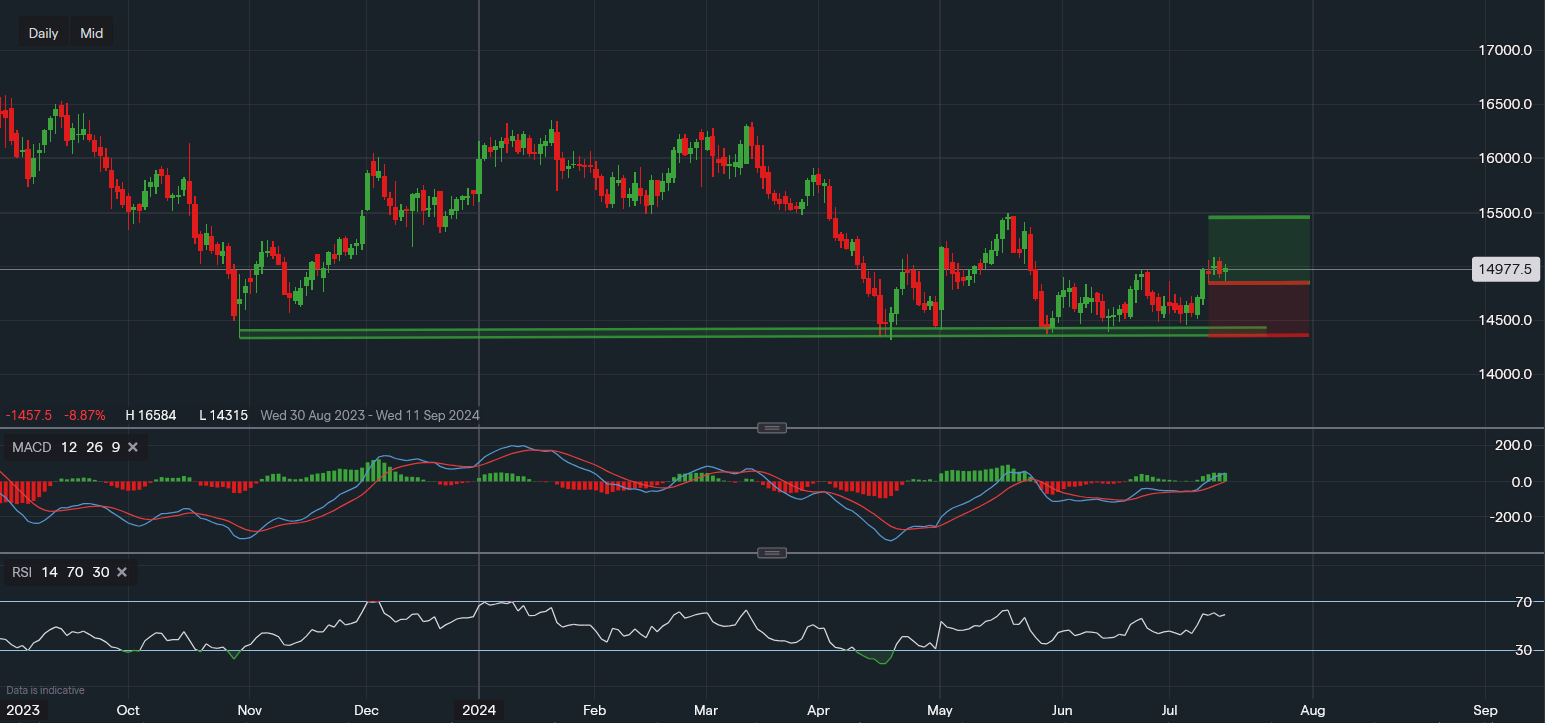The width and height of the screenshot is (1545, 723).
Task: Click the MACD 12 26 9 parameter values
Action: coord(93,447)
